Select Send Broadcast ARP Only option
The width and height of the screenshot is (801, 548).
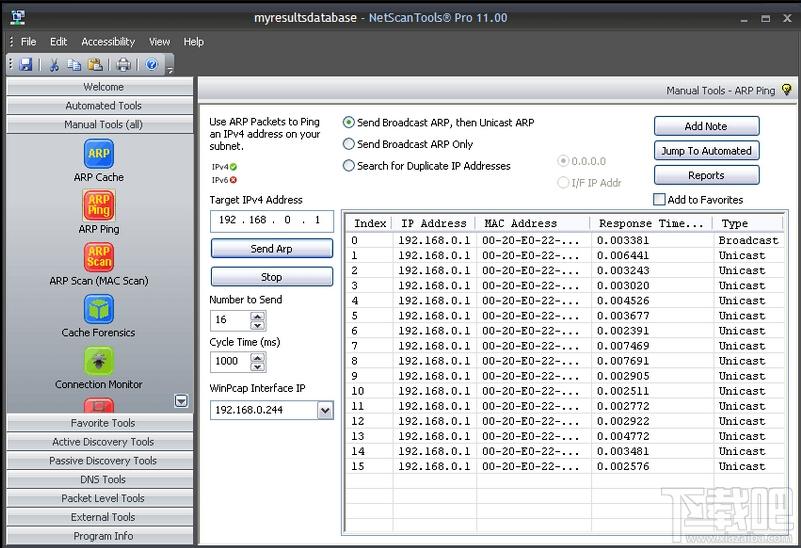click(348, 144)
